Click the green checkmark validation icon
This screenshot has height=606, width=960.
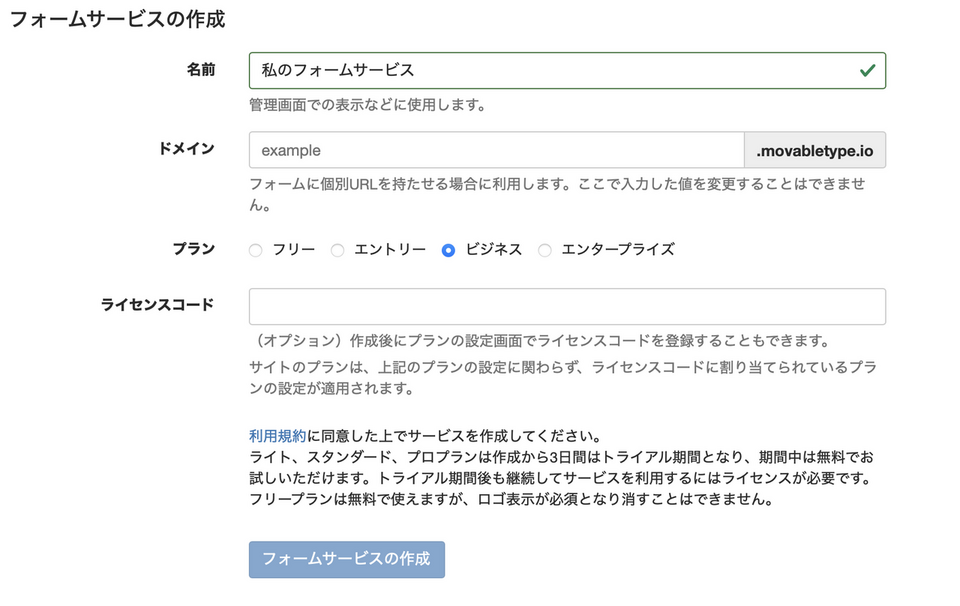coord(866,70)
